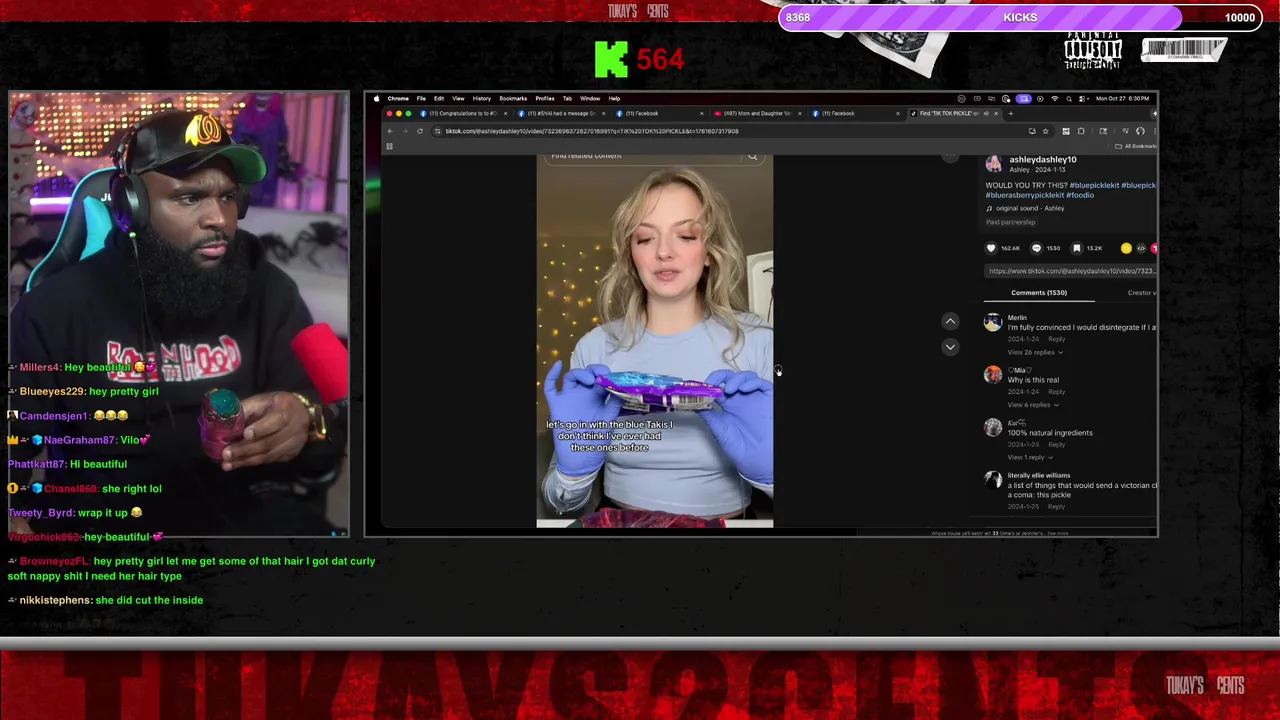Open the Window menu
Image resolution: width=1280 pixels, height=720 pixels.
590,98
